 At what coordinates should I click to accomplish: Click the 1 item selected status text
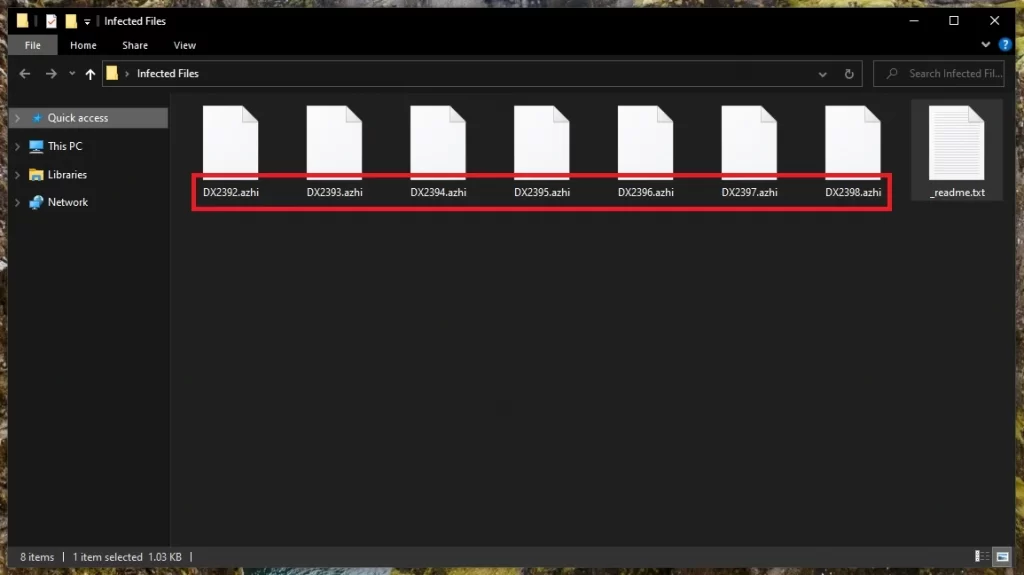point(107,557)
